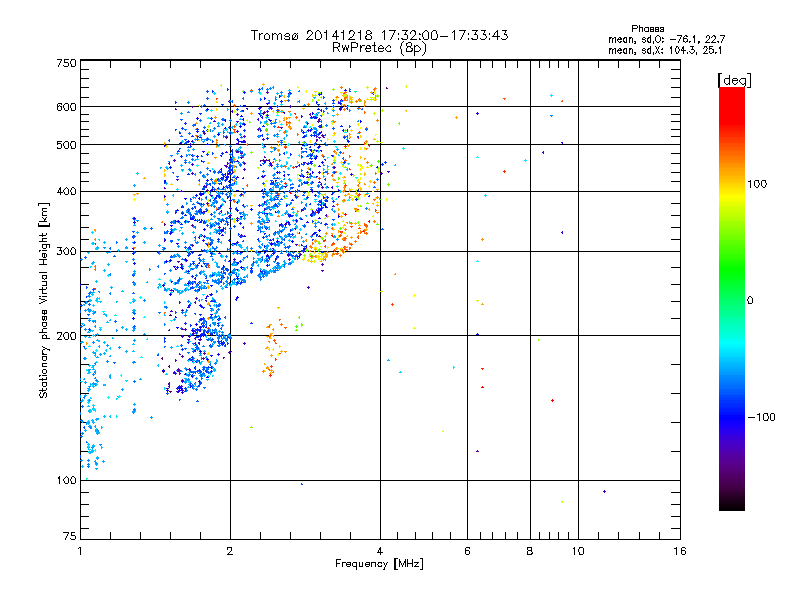Click the black bottom end of the colorbar
The height and width of the screenshot is (600, 800).
[732, 503]
